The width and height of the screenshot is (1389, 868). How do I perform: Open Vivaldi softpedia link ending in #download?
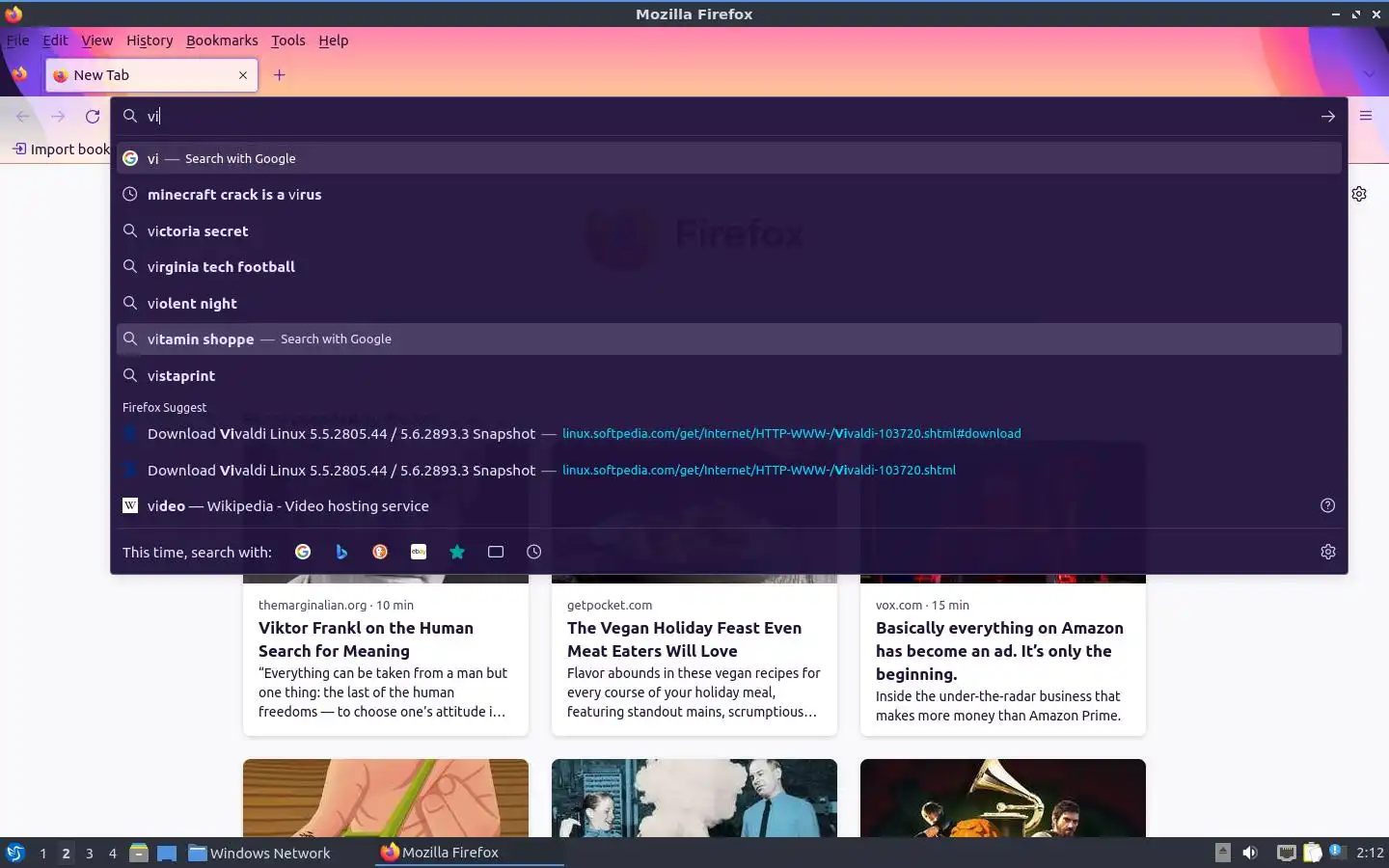(x=728, y=434)
